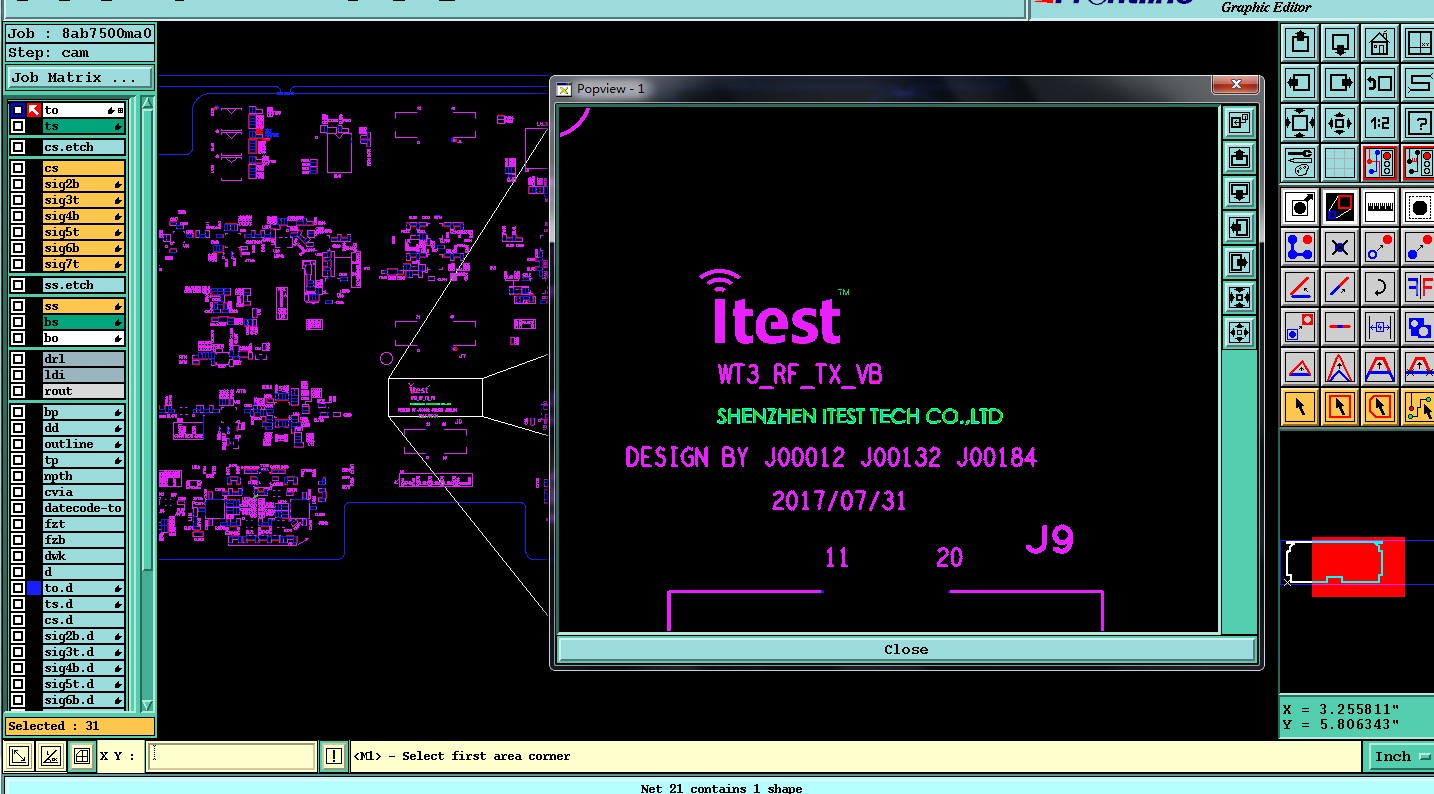Toggle the checkbox for layer cs
The height and width of the screenshot is (794, 1434).
[17, 168]
